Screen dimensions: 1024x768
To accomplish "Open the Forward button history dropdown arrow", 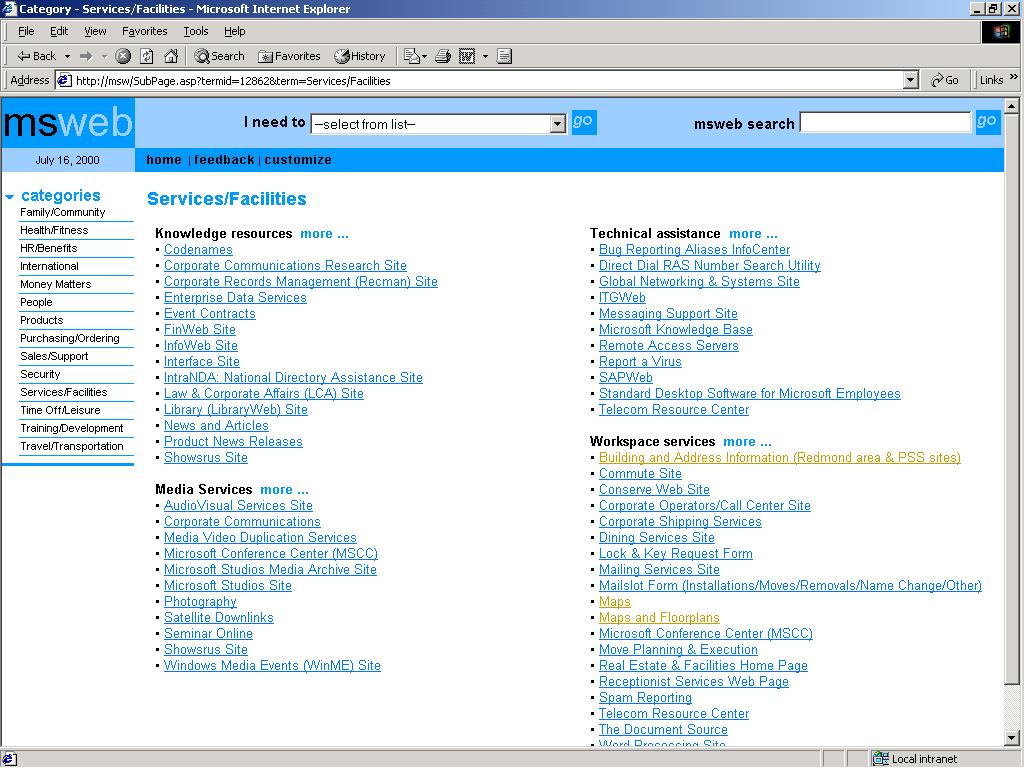I will [x=104, y=57].
